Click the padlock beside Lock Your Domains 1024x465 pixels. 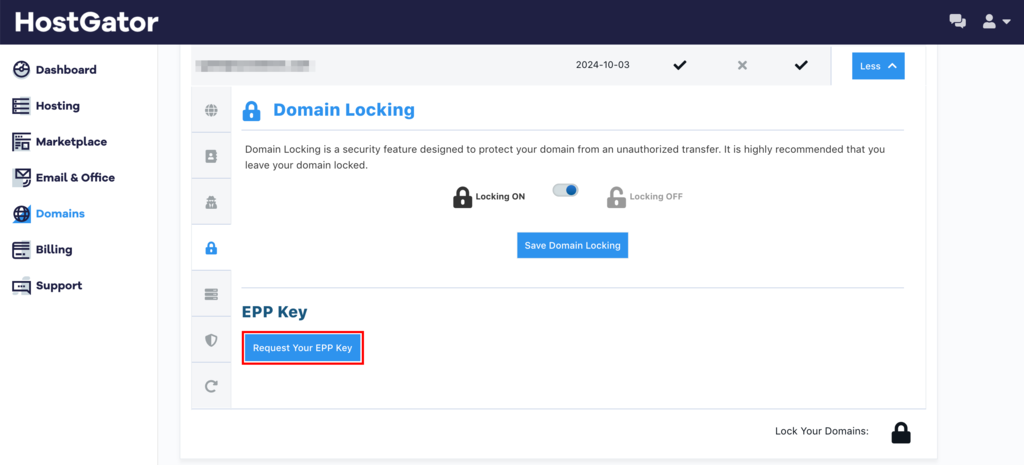point(901,433)
